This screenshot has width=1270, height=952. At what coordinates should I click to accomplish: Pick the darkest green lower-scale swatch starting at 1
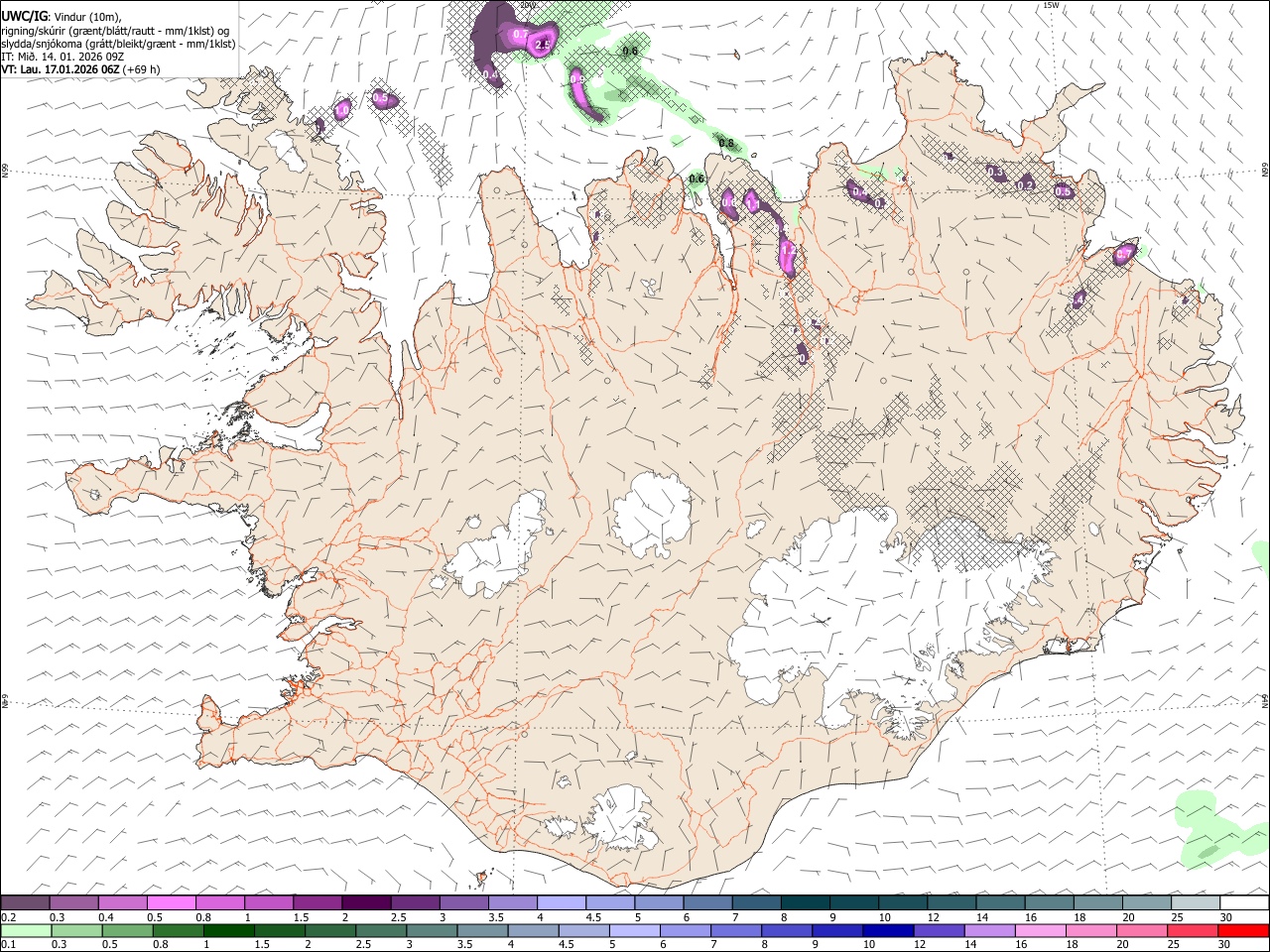[229, 930]
